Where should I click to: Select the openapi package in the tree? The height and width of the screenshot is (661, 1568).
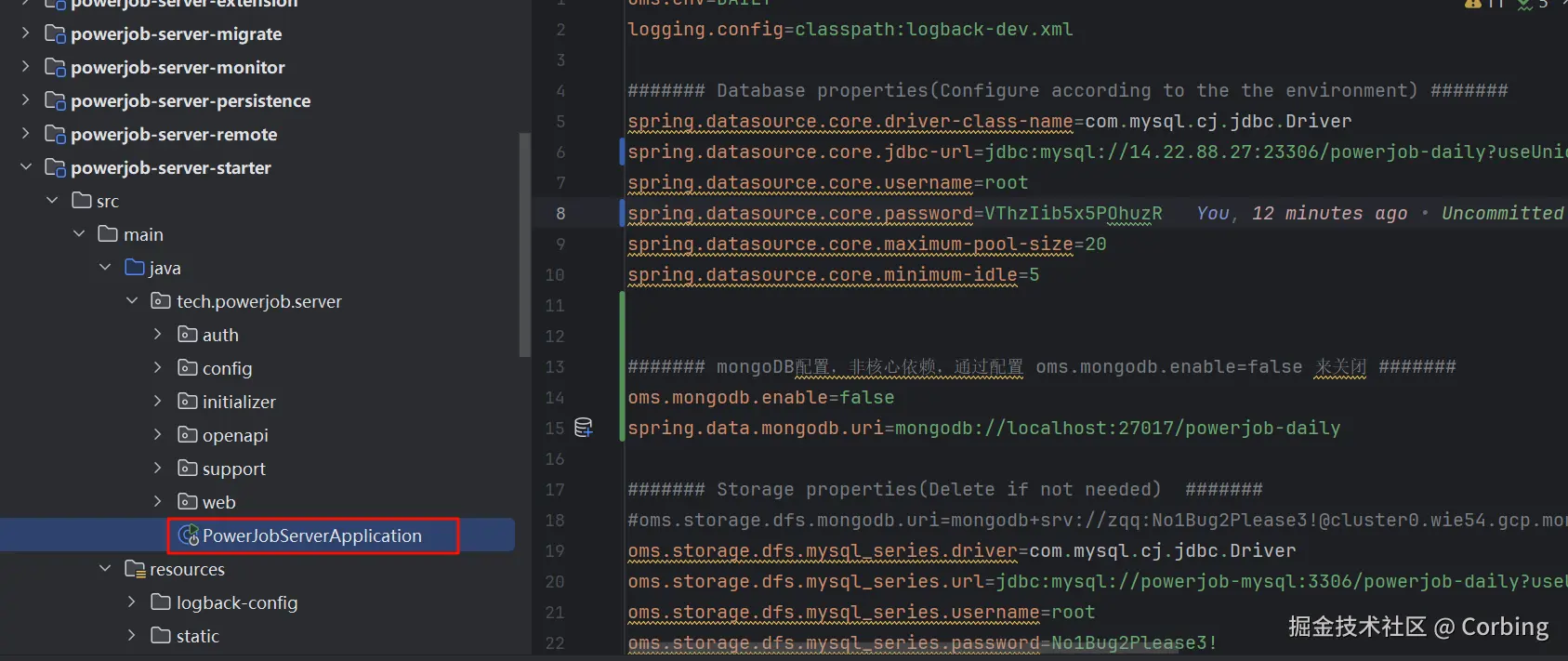235,435
